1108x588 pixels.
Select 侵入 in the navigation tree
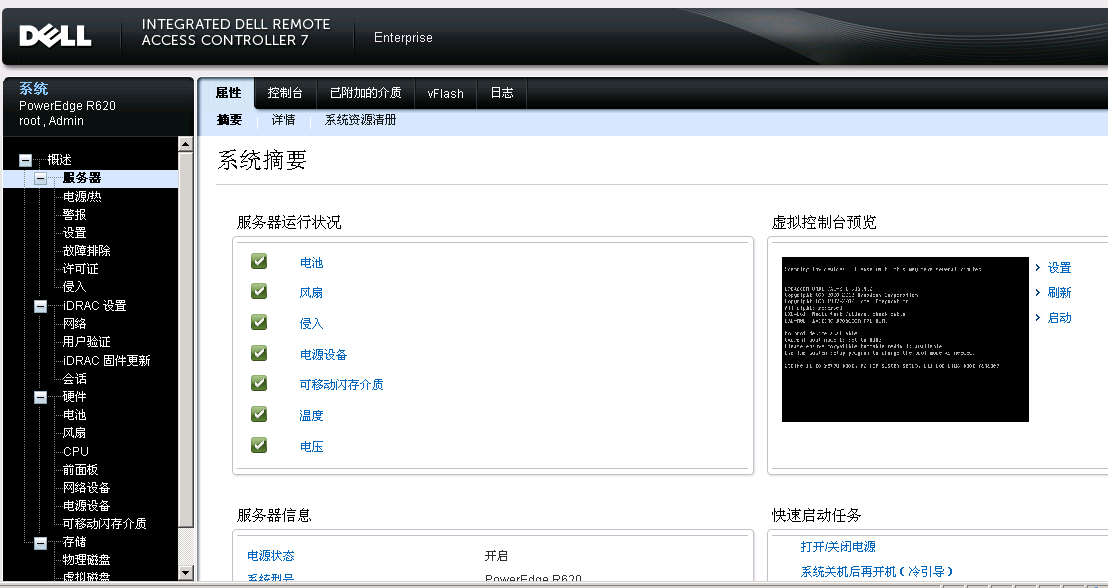(x=74, y=286)
